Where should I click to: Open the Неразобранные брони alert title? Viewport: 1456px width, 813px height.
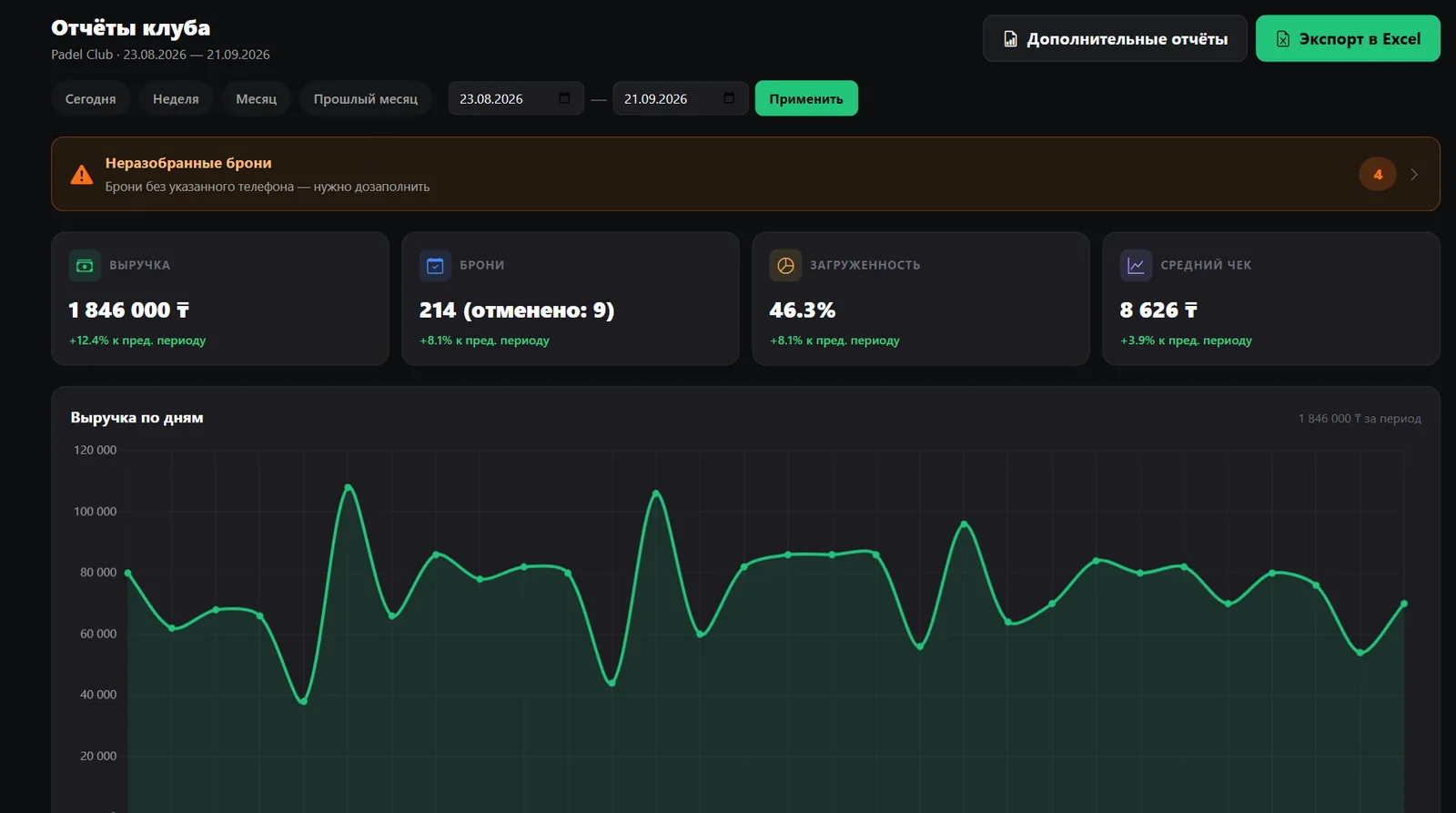coord(188,163)
